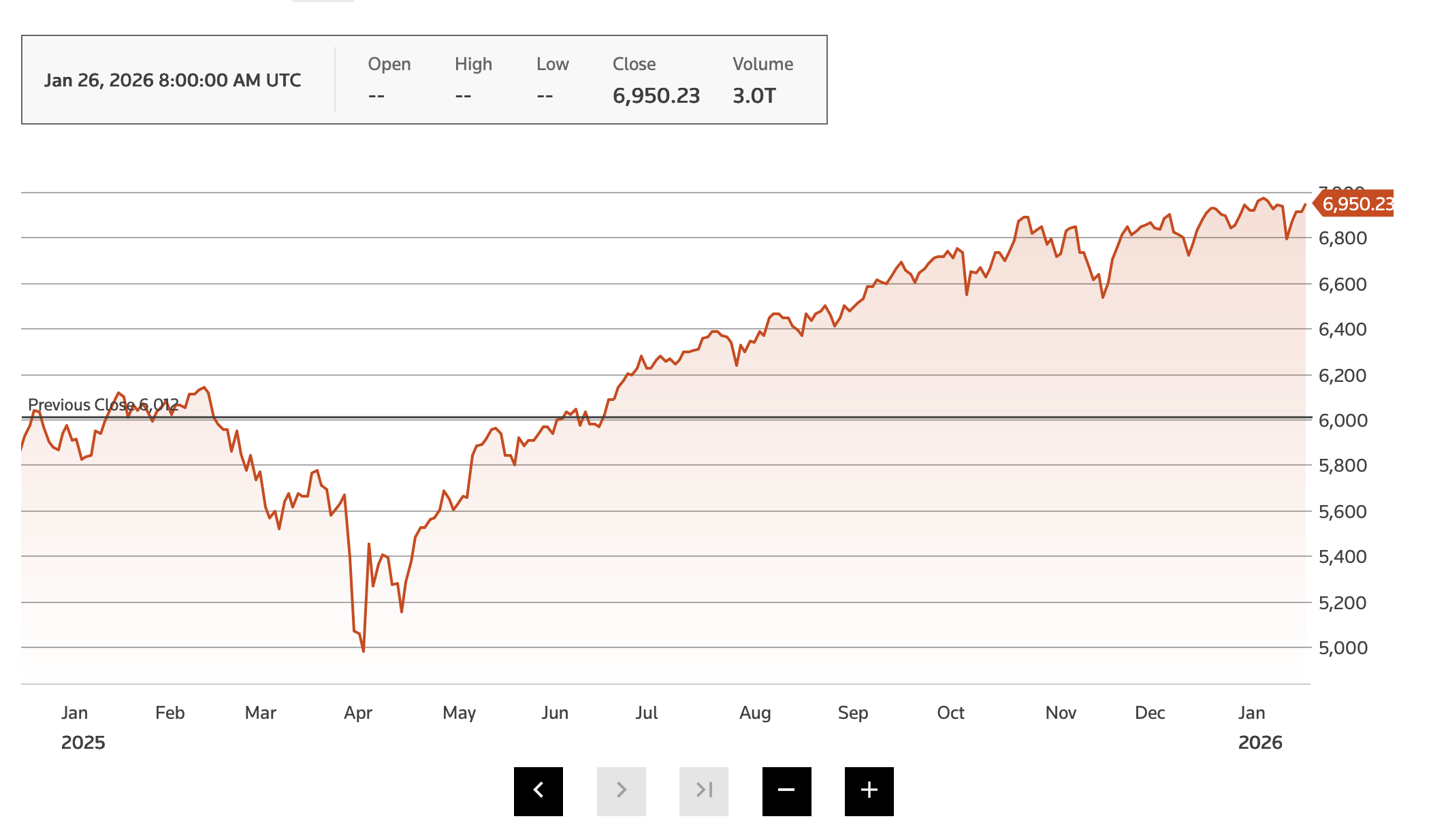The height and width of the screenshot is (840, 1431).
Task: Select the Jul month axis label
Action: [x=646, y=713]
